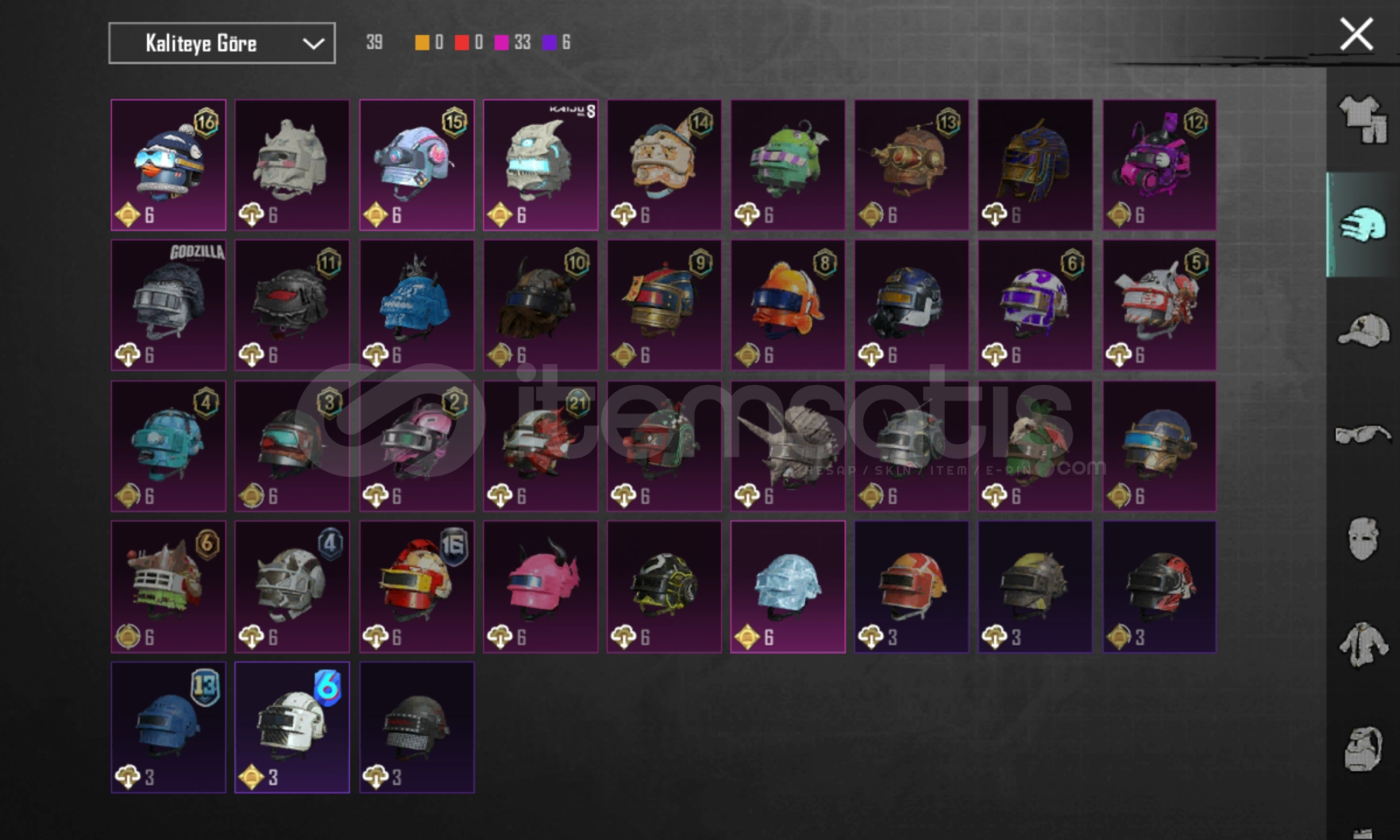Screen dimensions: 1400x840
Task: Select the helmet category icon in sidebar
Action: pos(1363,225)
